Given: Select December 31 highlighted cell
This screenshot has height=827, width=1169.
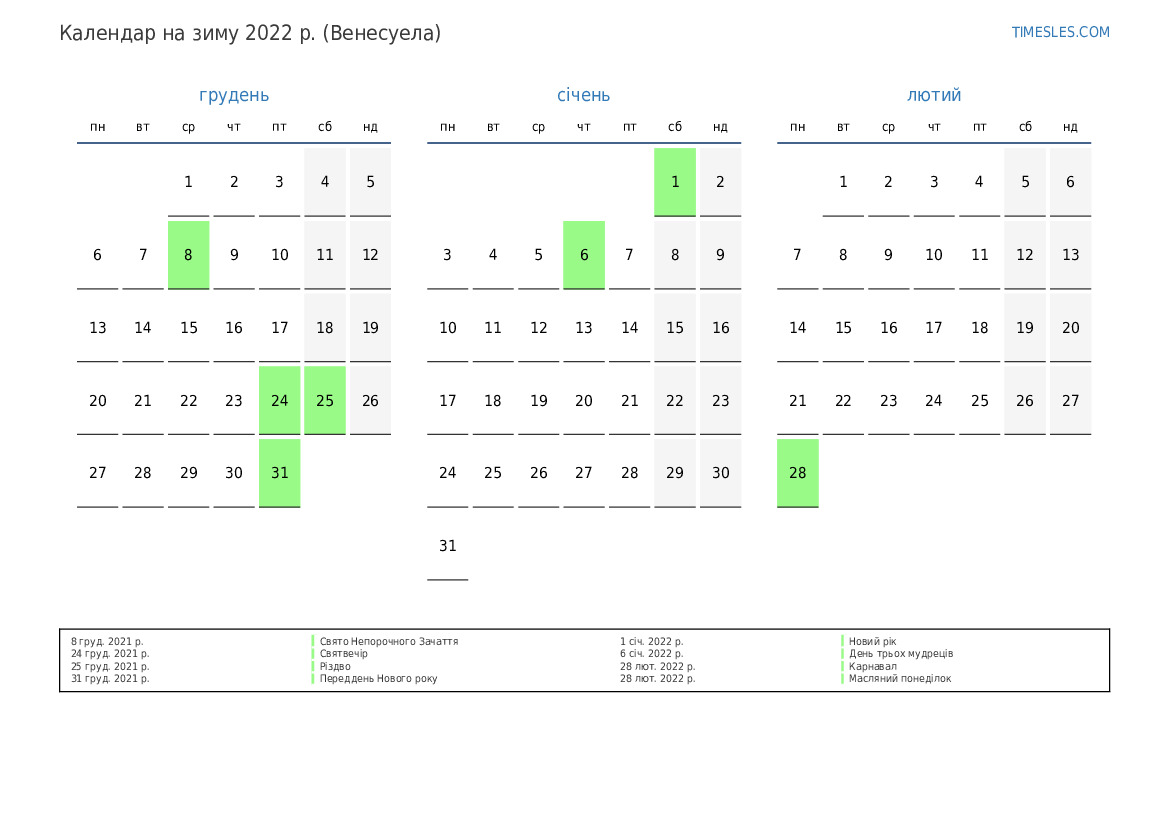Looking at the screenshot, I should coord(280,473).
